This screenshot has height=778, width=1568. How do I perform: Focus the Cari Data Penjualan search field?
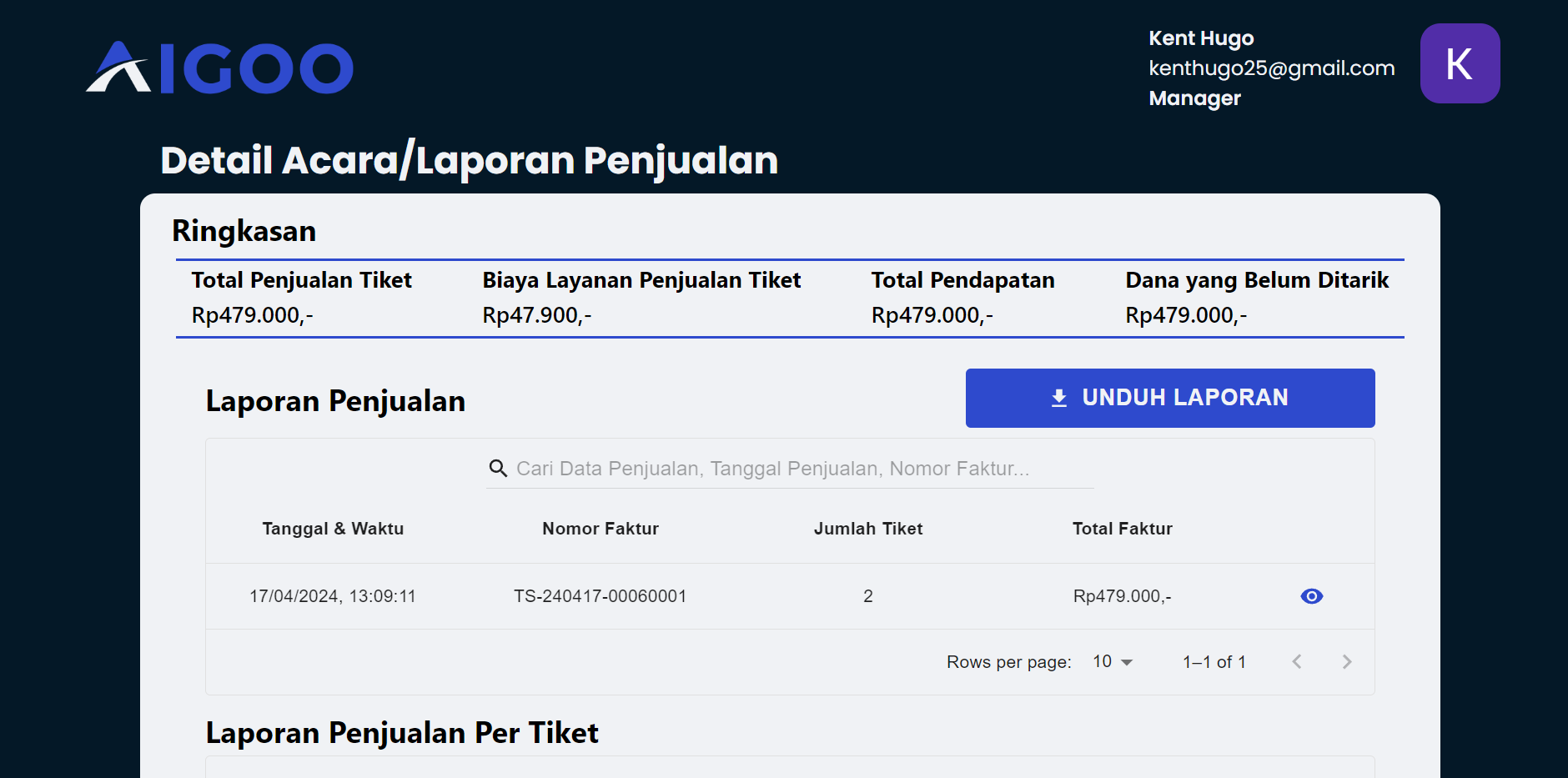pyautogui.click(x=790, y=469)
